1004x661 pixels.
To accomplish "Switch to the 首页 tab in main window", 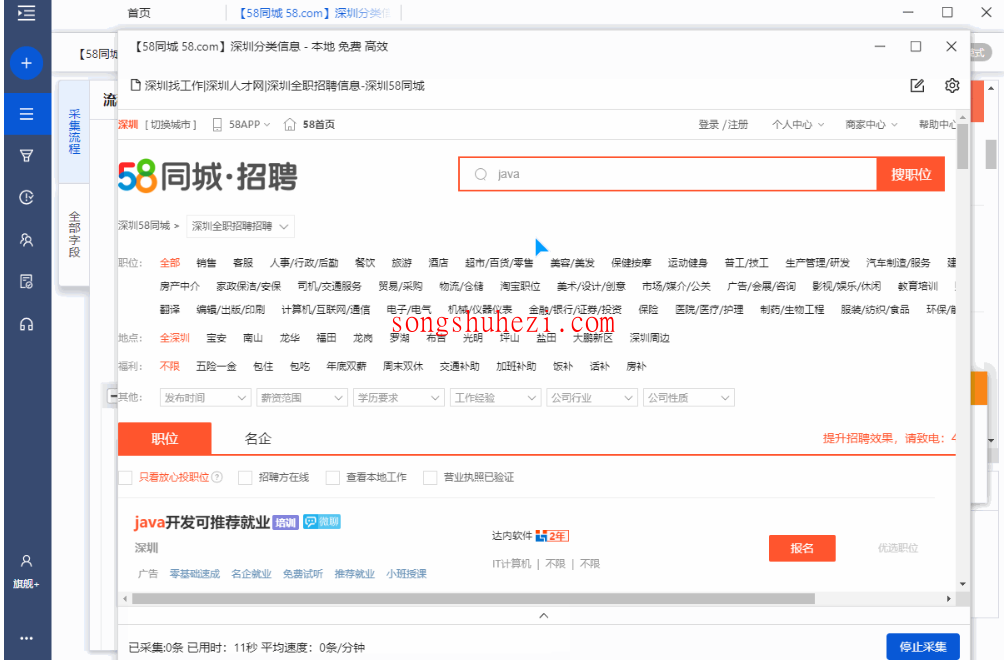I will click(139, 13).
